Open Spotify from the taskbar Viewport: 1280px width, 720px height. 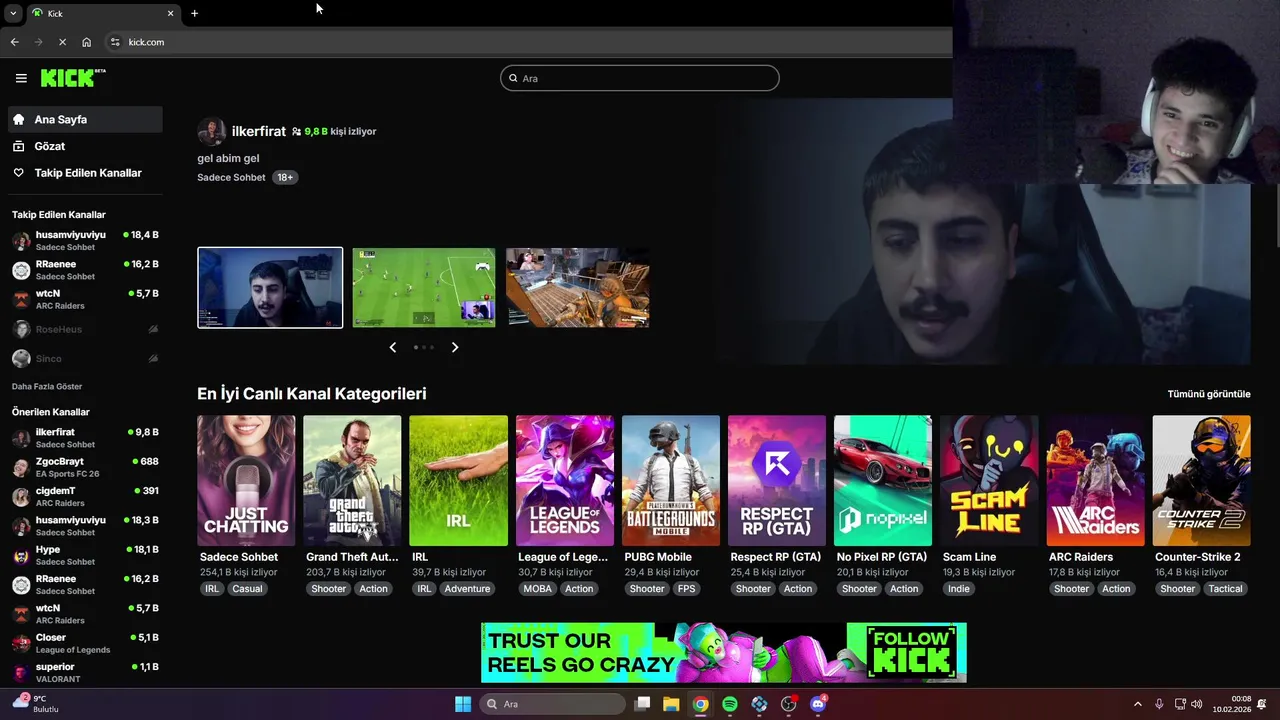click(x=730, y=704)
